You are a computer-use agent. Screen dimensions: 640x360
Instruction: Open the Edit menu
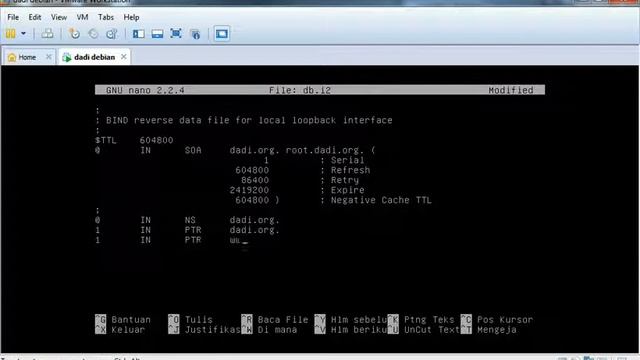tap(35, 17)
